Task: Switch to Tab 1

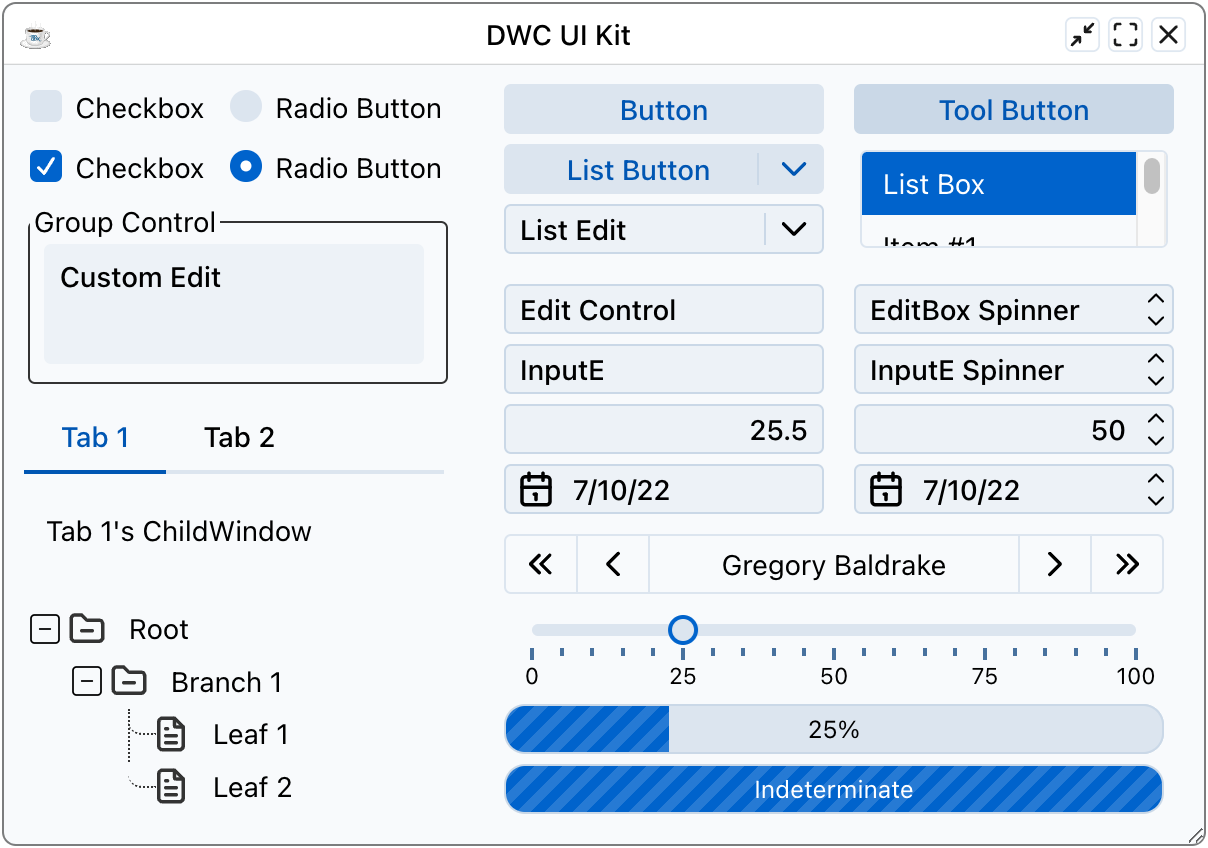Action: [95, 438]
